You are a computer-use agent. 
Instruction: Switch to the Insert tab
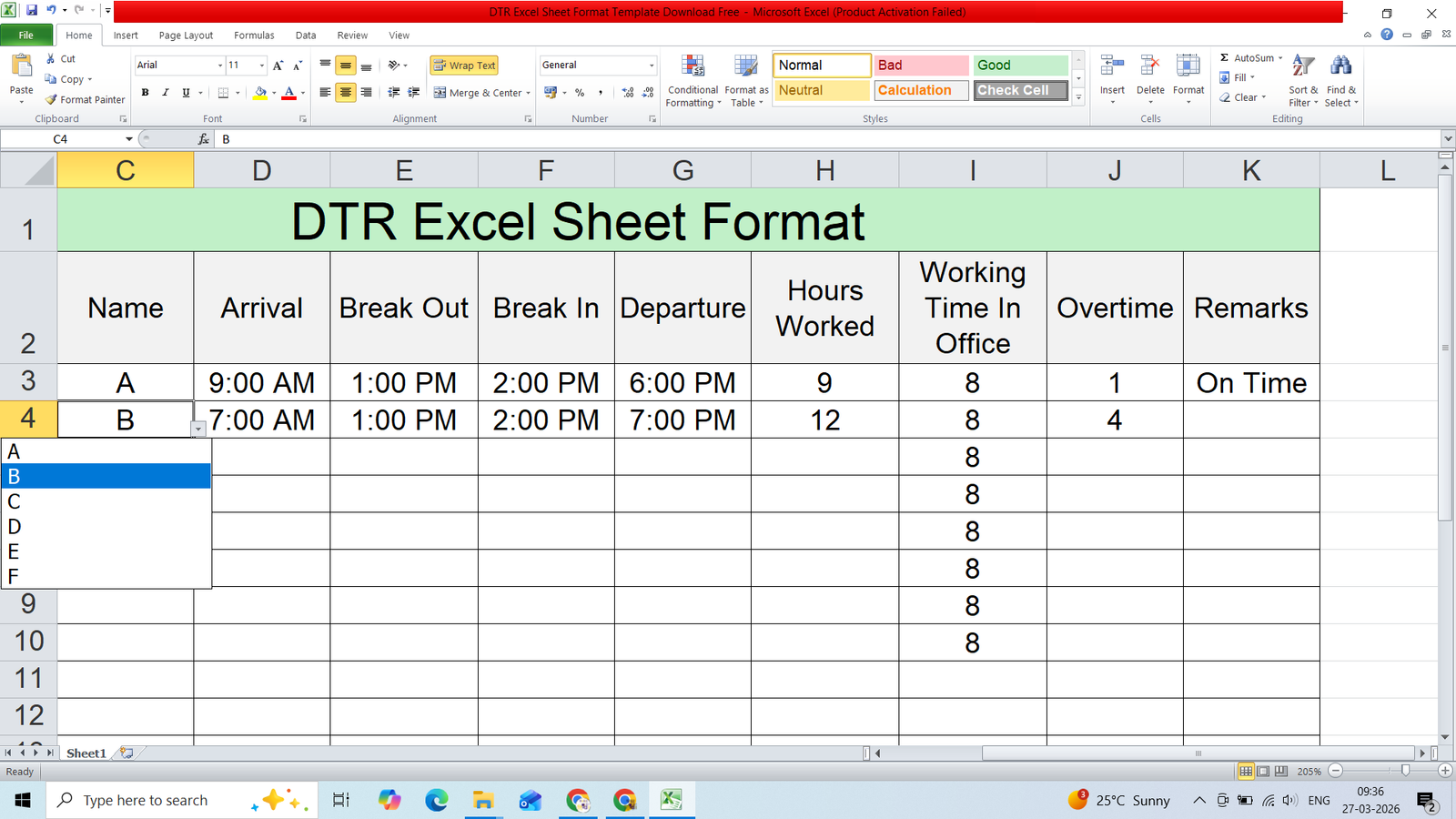126,35
